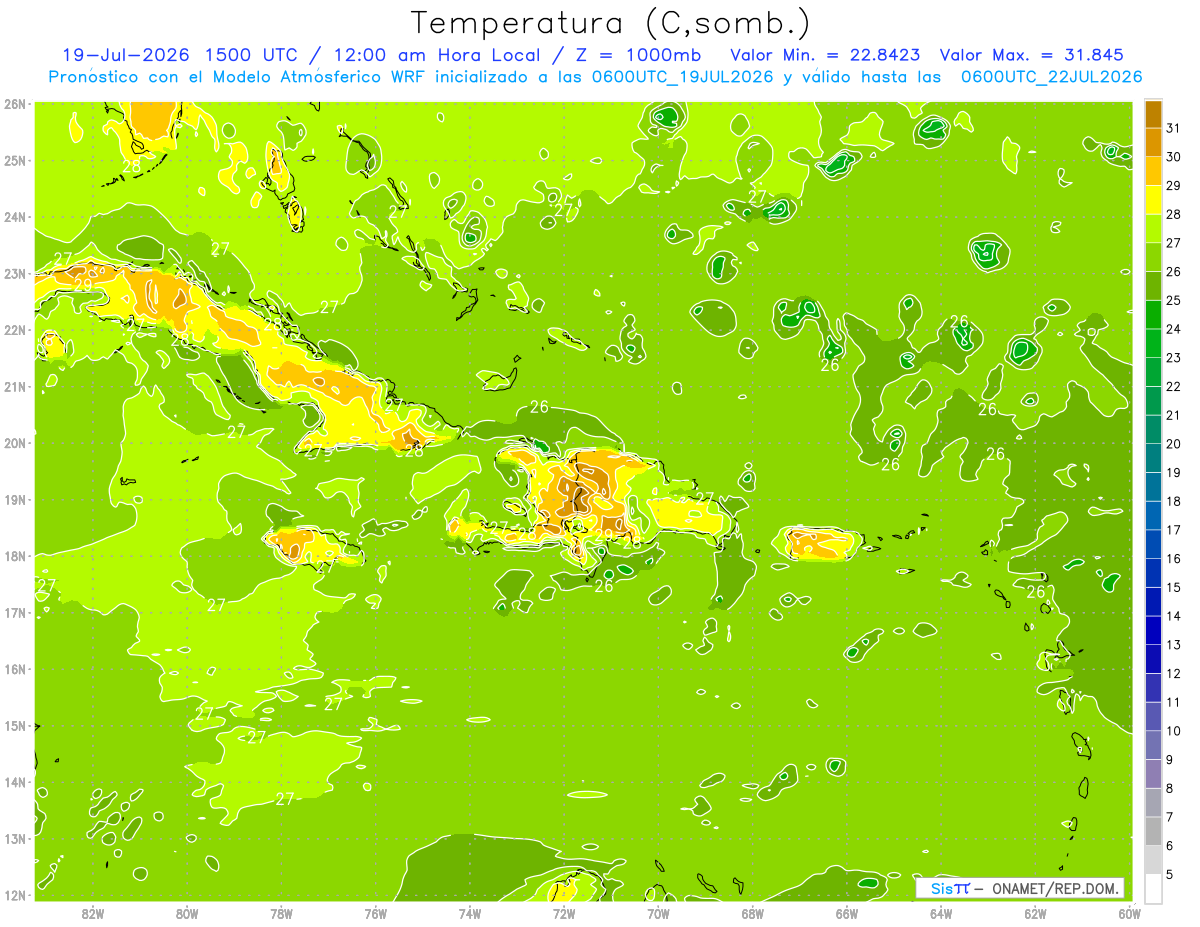Pick the color bar segment between 9 and 10
This screenshot has width=1200, height=927.
[1153, 745]
